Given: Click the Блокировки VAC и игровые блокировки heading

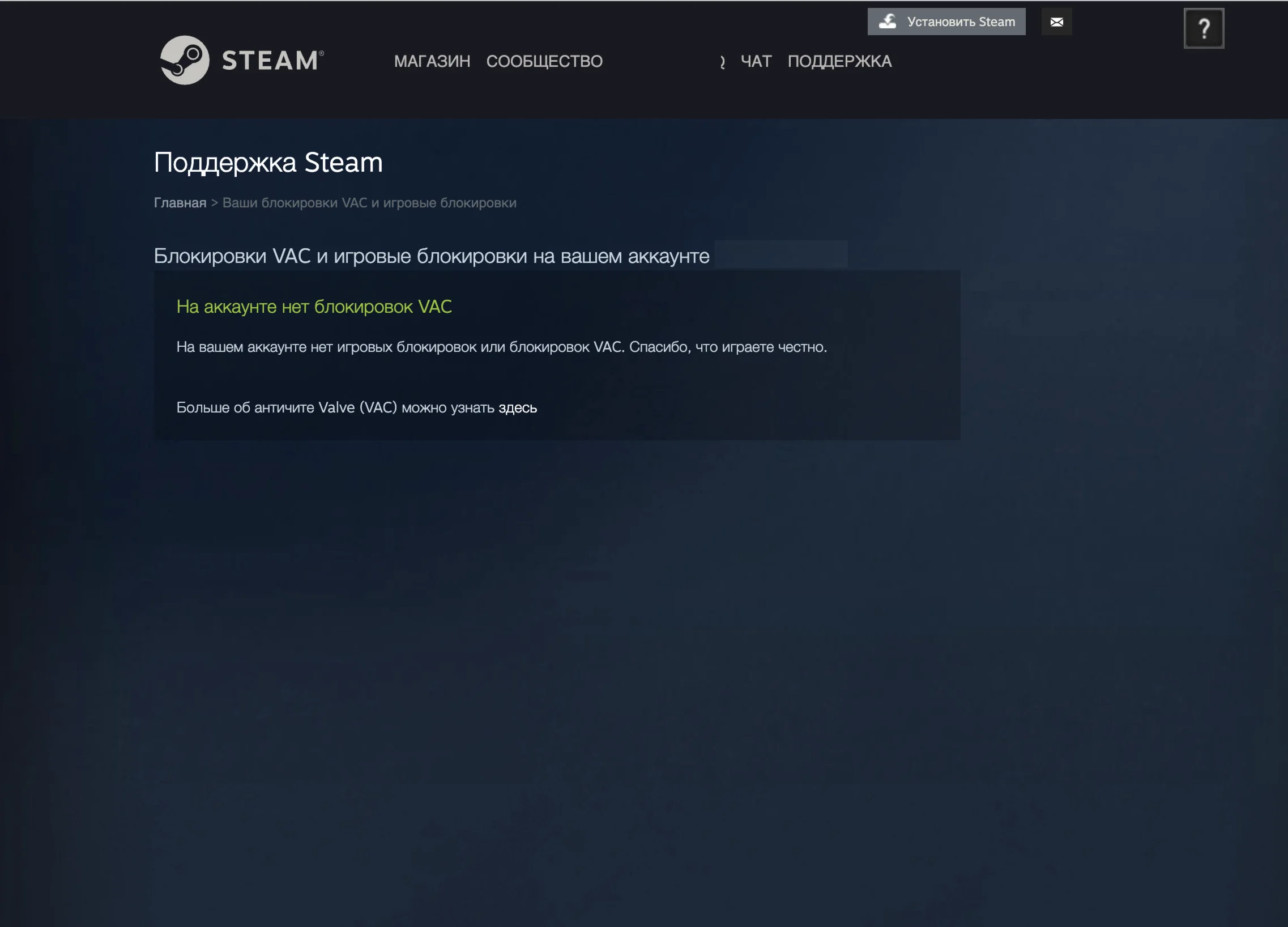Looking at the screenshot, I should (431, 256).
